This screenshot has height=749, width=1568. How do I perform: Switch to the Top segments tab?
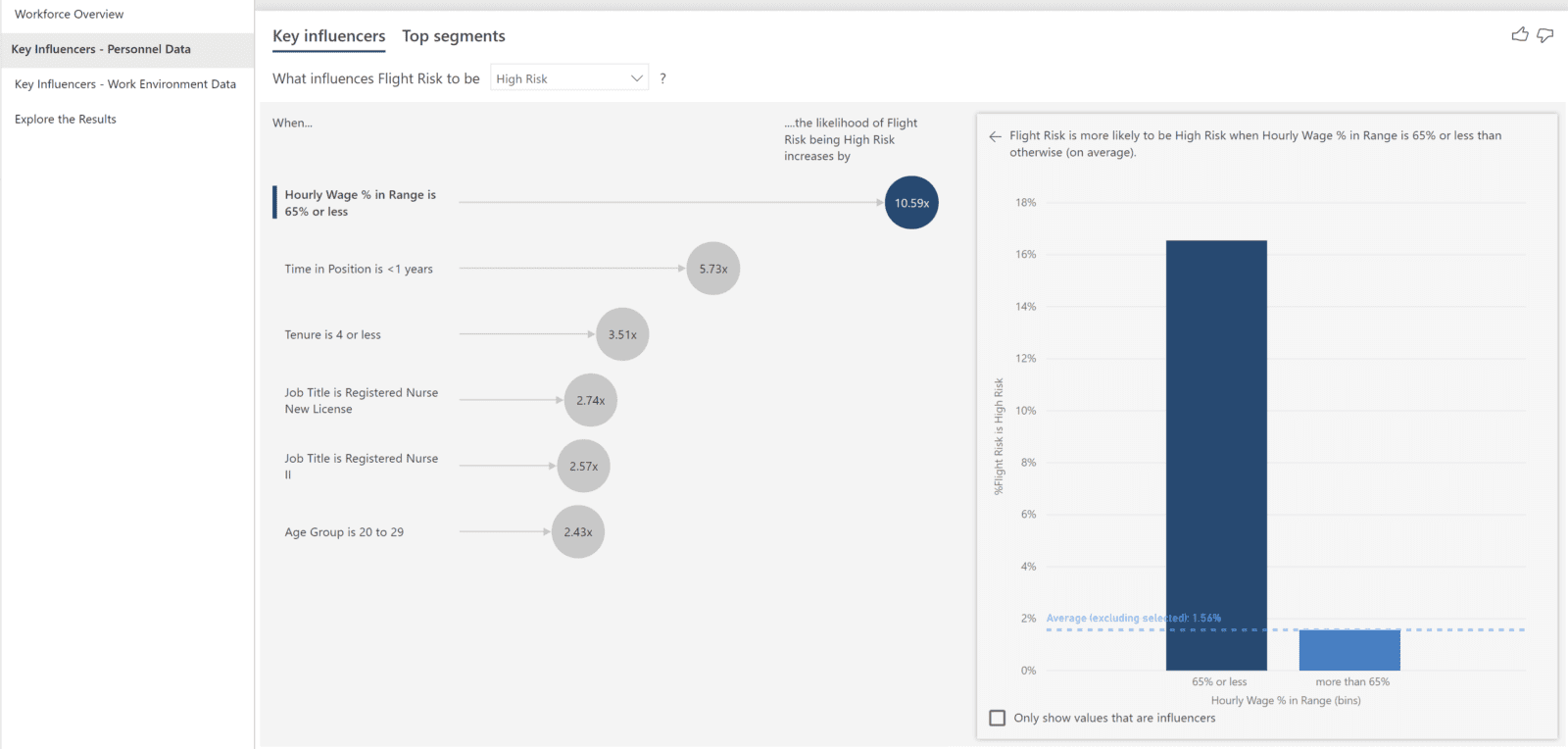454,36
